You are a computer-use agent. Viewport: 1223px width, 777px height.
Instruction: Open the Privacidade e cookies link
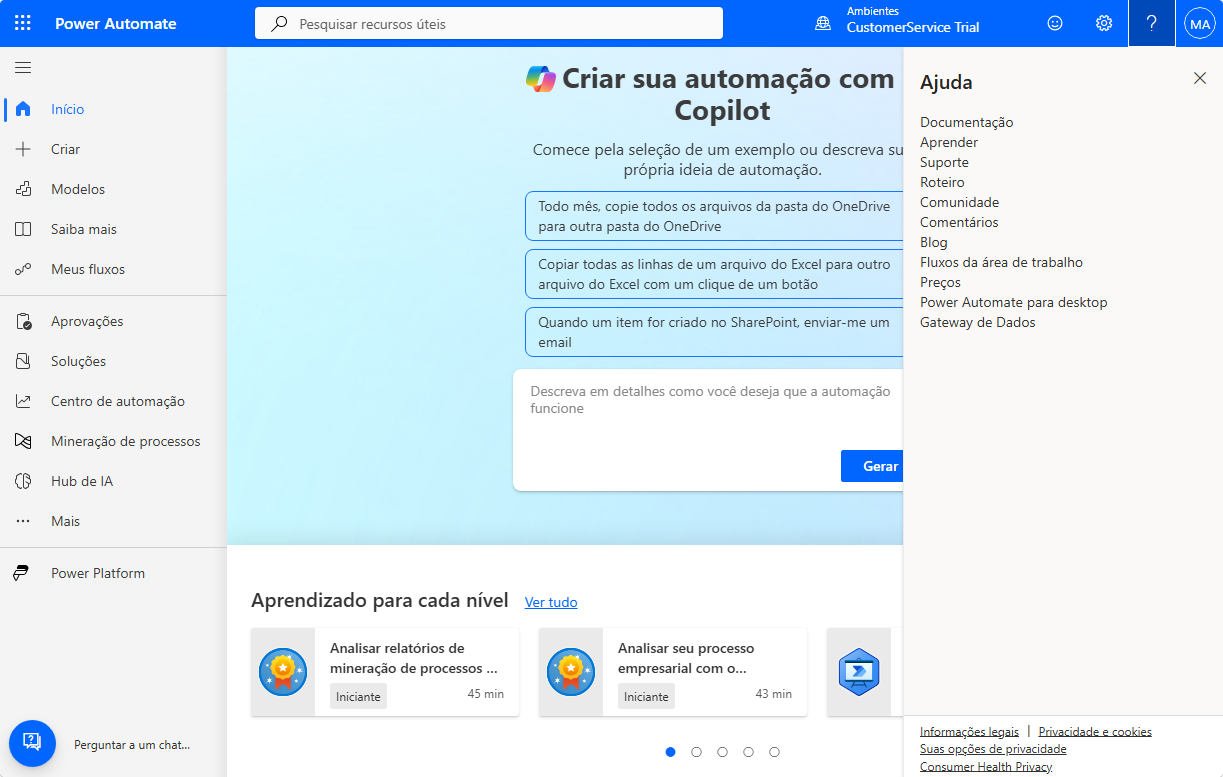click(x=1095, y=732)
